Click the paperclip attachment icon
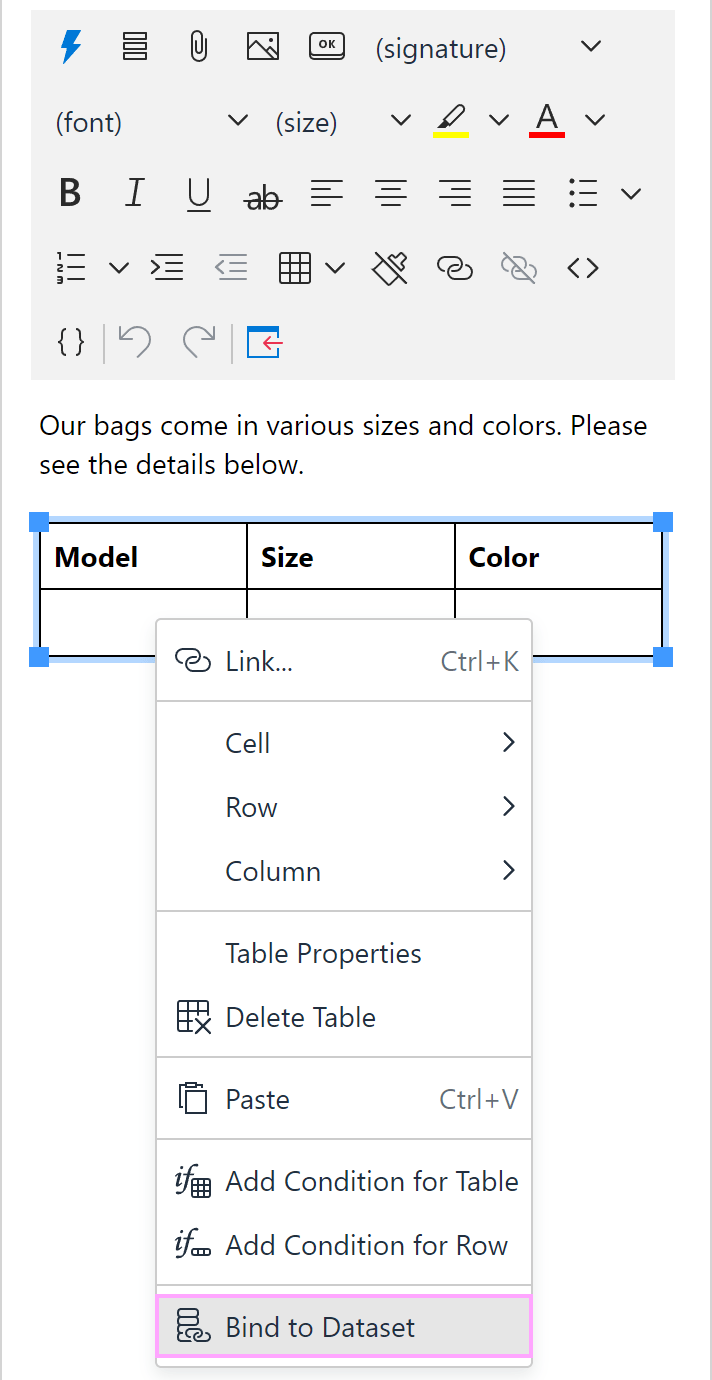Screen dimensions: 712x1380 pos(199,47)
